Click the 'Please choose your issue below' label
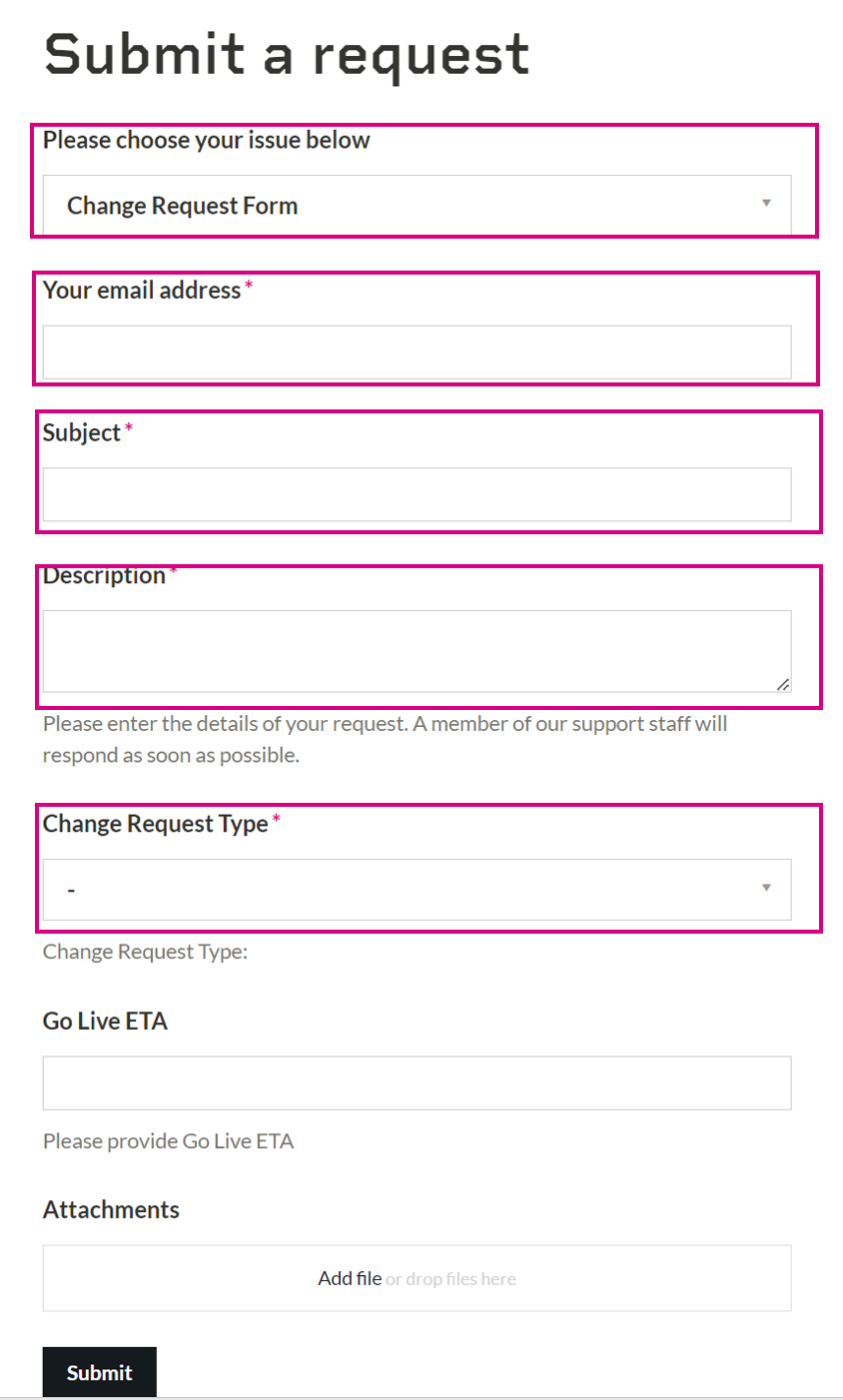Screen dimensions: 843x1400 206,140
